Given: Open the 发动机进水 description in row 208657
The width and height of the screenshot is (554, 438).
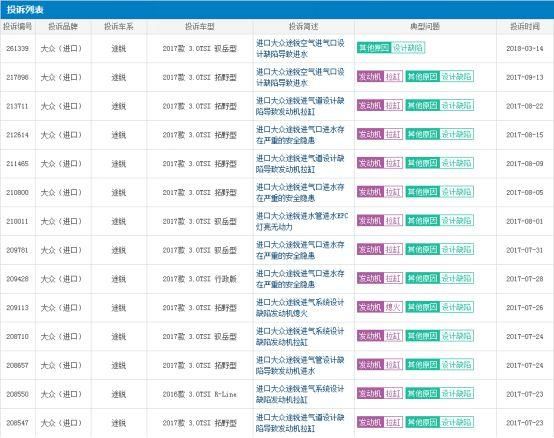Looking at the screenshot, I should (300, 365).
